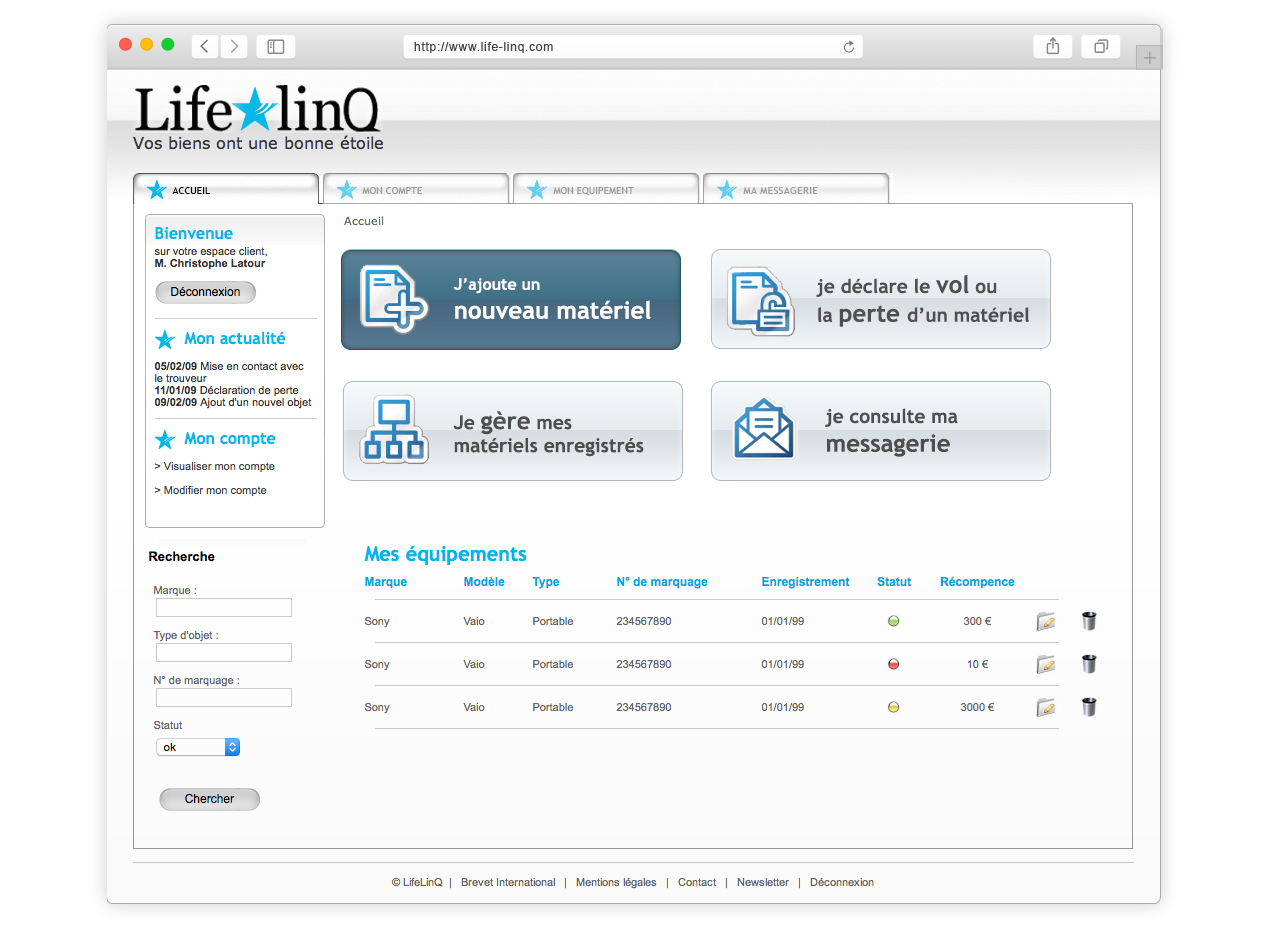Sort by Marque column header

386,582
